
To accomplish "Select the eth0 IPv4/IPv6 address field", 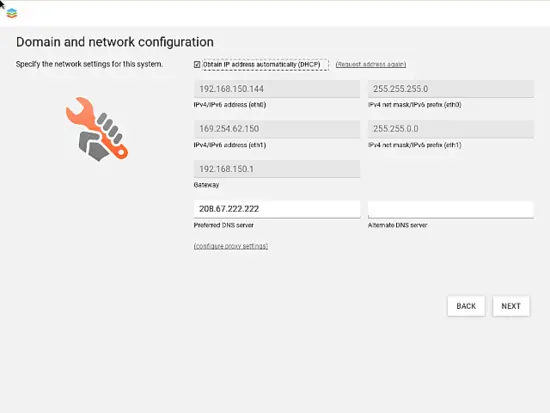I will pyautogui.click(x=277, y=89).
